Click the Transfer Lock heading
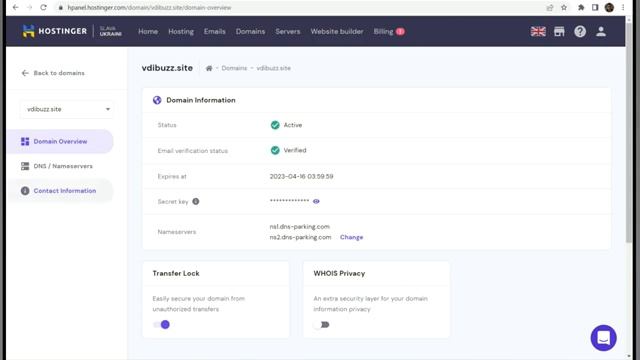 (x=176, y=273)
